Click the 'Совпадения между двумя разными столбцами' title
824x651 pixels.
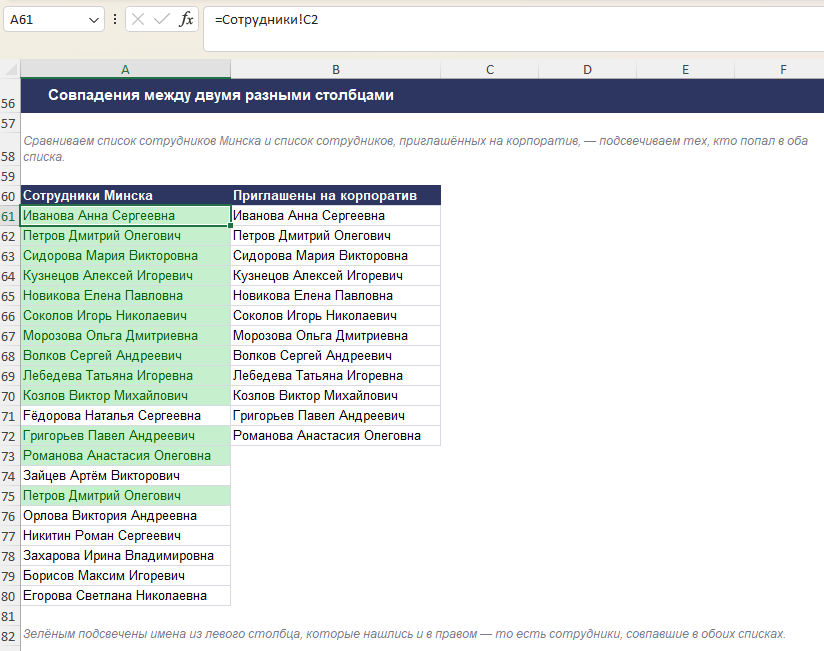[221, 95]
